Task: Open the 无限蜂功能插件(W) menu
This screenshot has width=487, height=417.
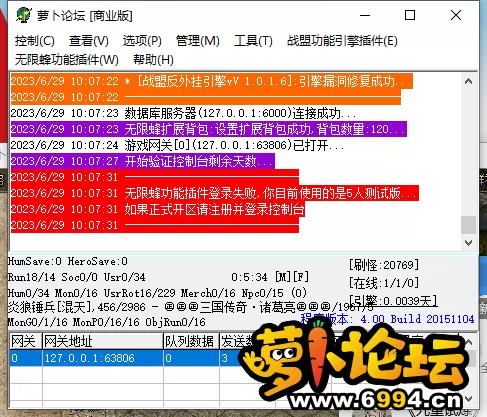Action: (67, 60)
